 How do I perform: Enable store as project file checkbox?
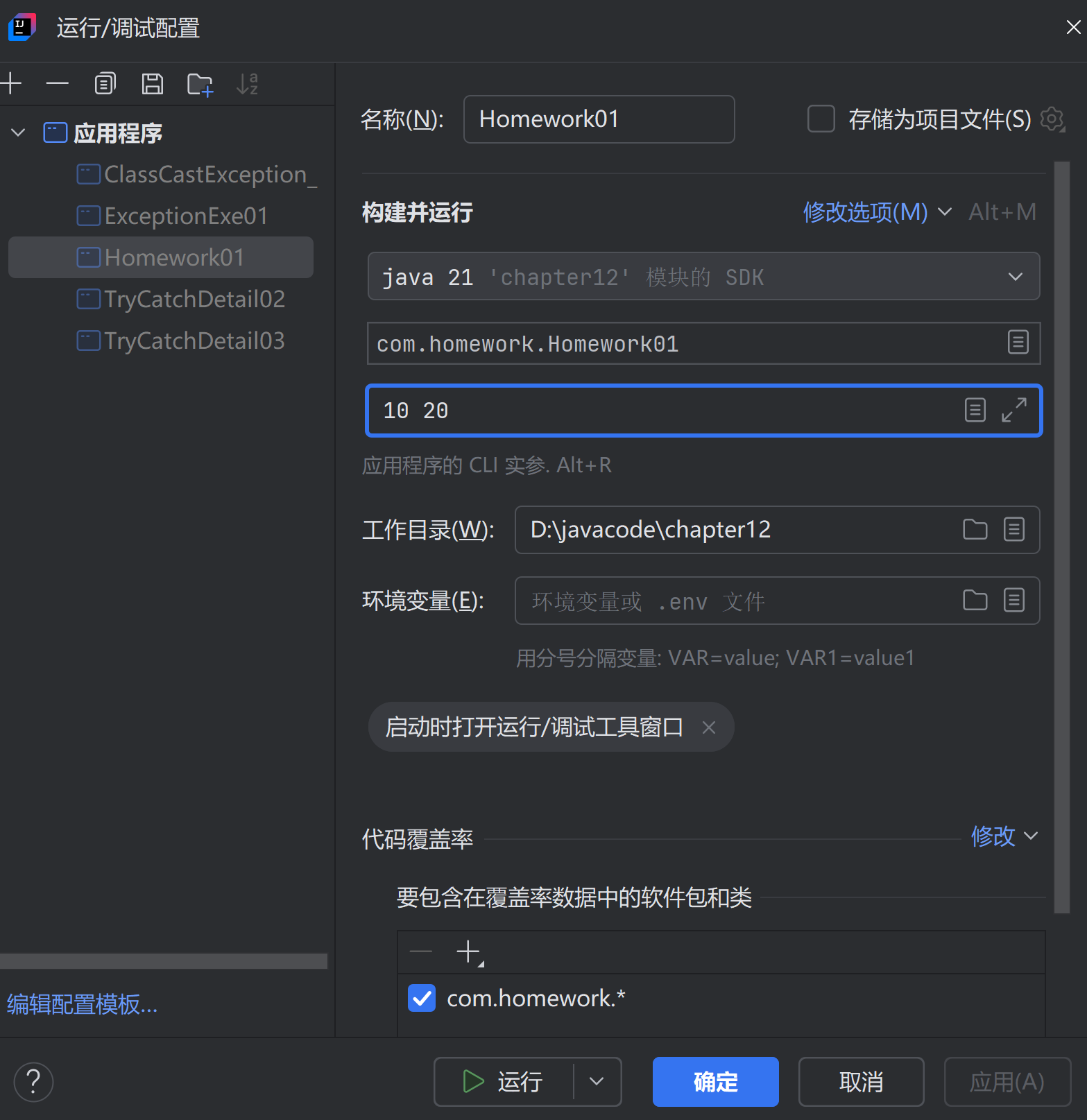[x=821, y=119]
